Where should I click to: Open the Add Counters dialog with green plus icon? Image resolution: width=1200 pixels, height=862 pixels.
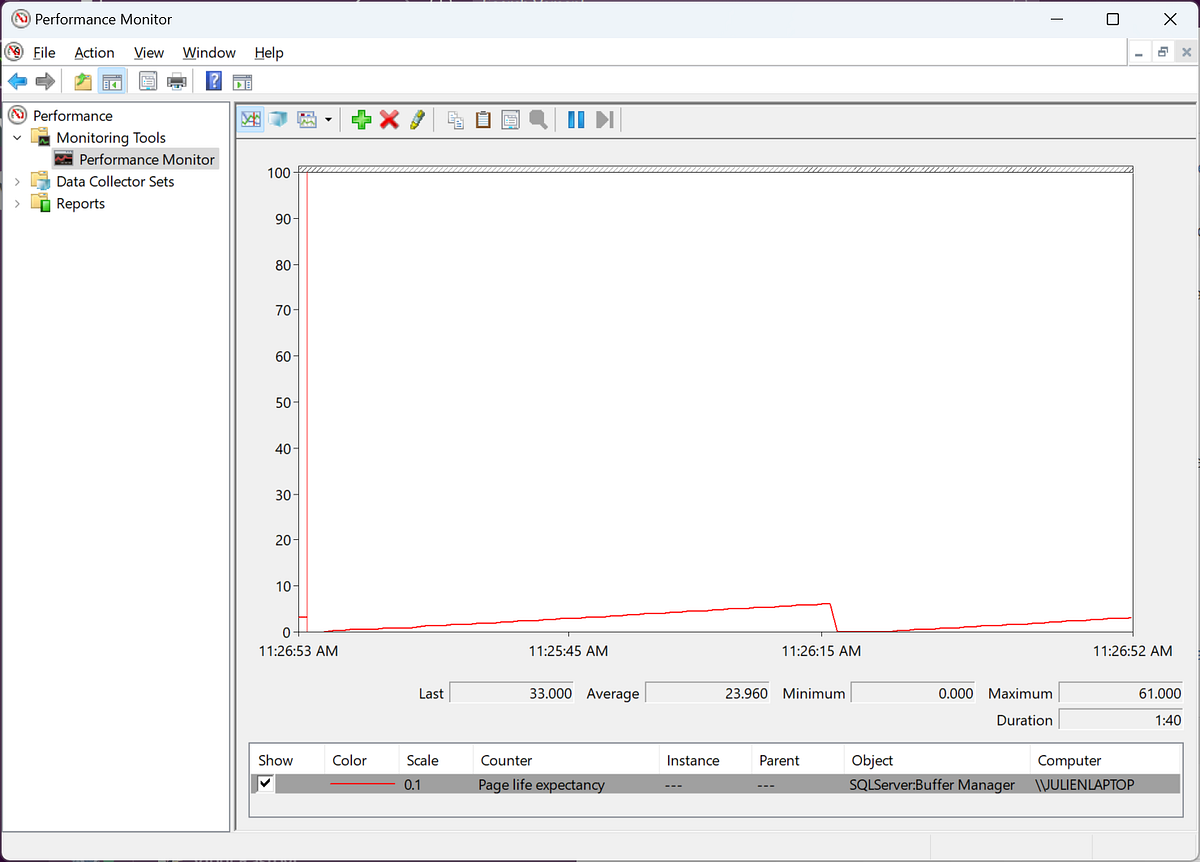361,119
